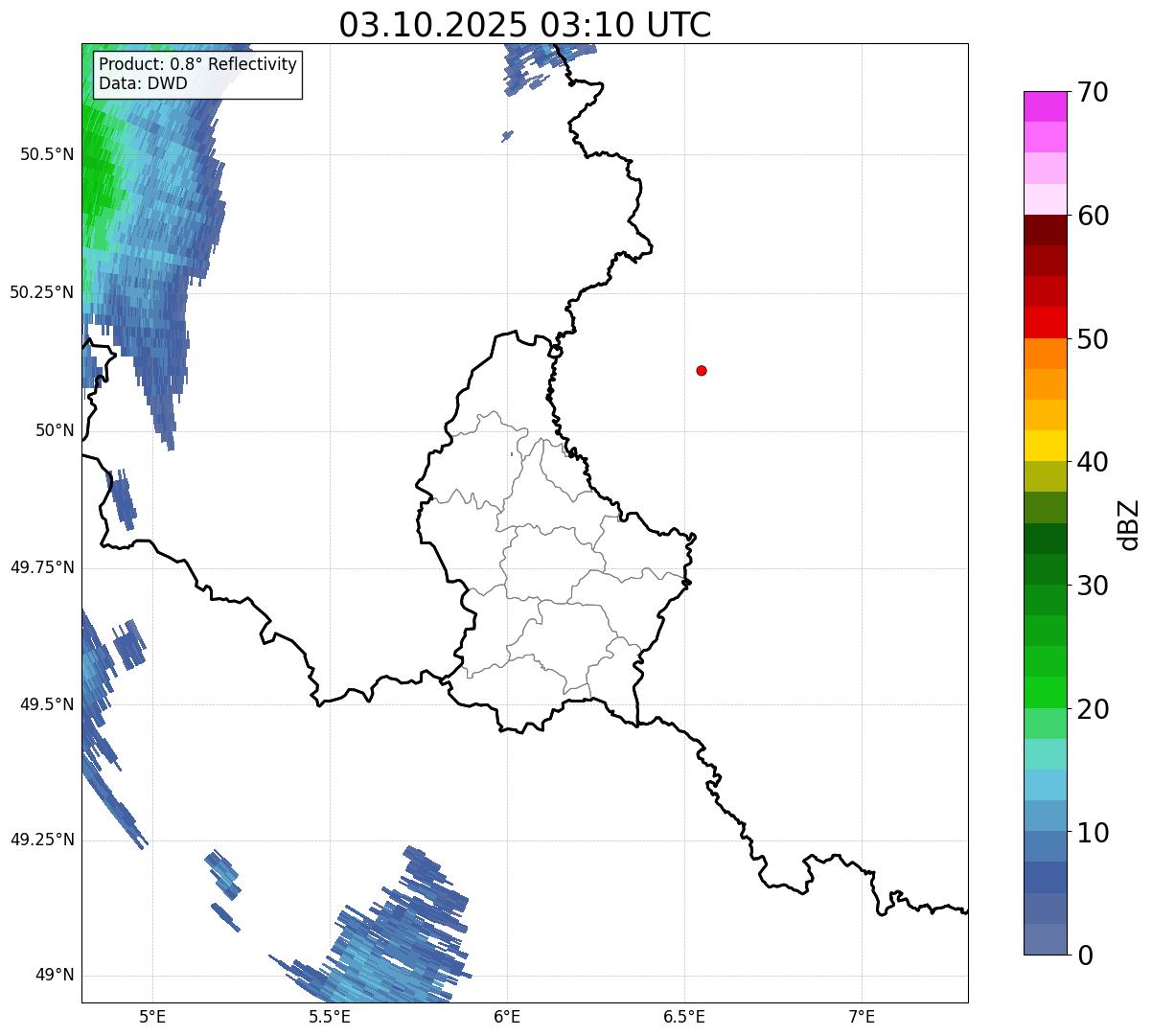This screenshot has height=1036, width=1152.
Task: Click the 50.5°N latitude label
Action: pyautogui.click(x=46, y=154)
